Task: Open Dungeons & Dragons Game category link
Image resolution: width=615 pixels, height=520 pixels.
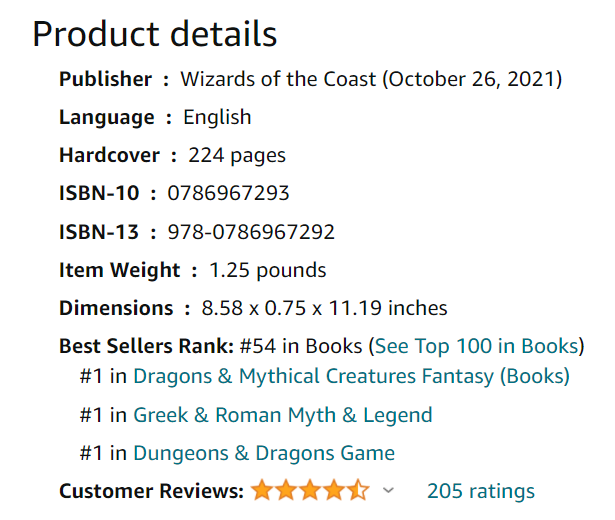Action: tap(264, 453)
